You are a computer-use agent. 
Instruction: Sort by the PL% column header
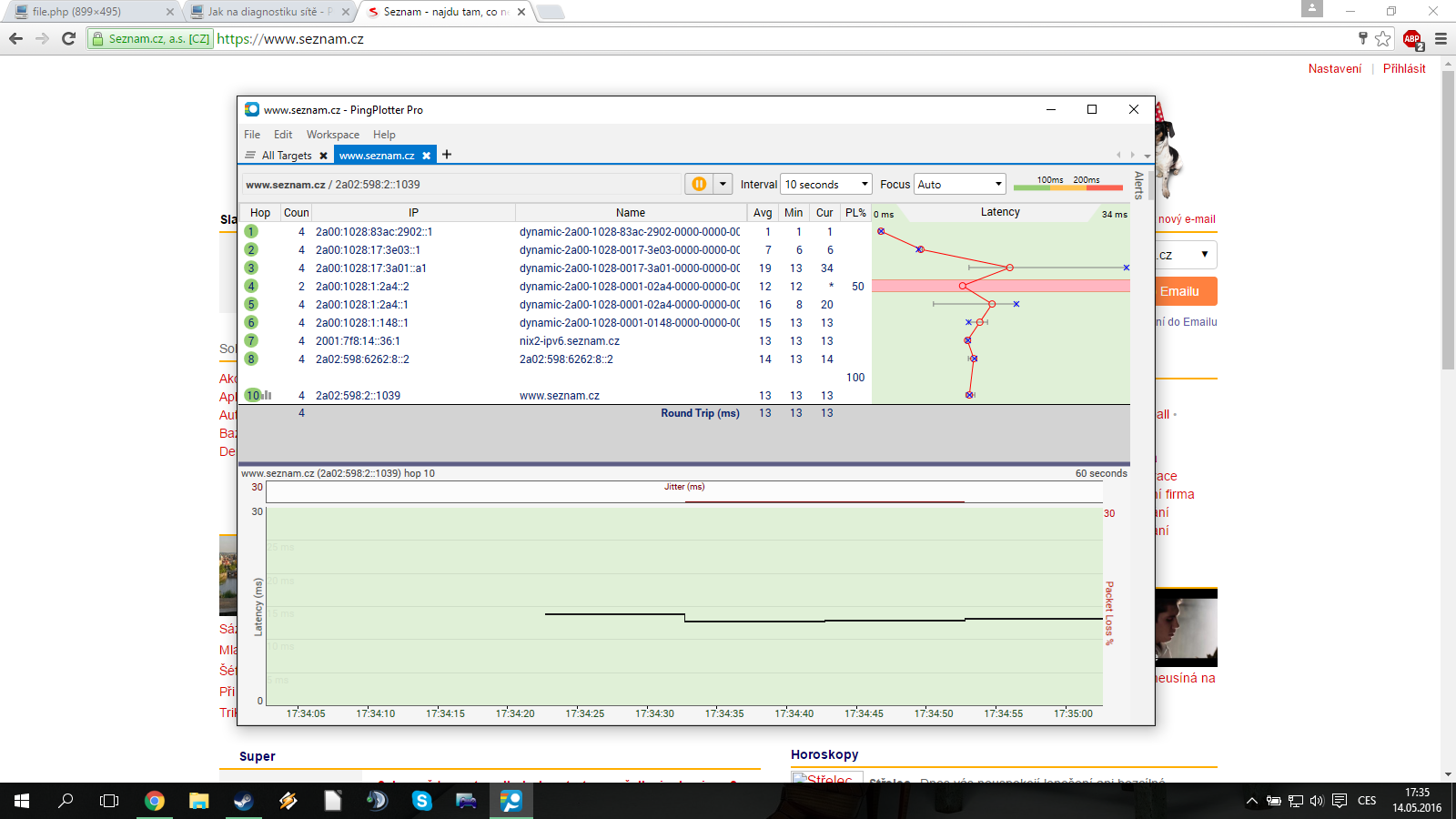pos(855,212)
